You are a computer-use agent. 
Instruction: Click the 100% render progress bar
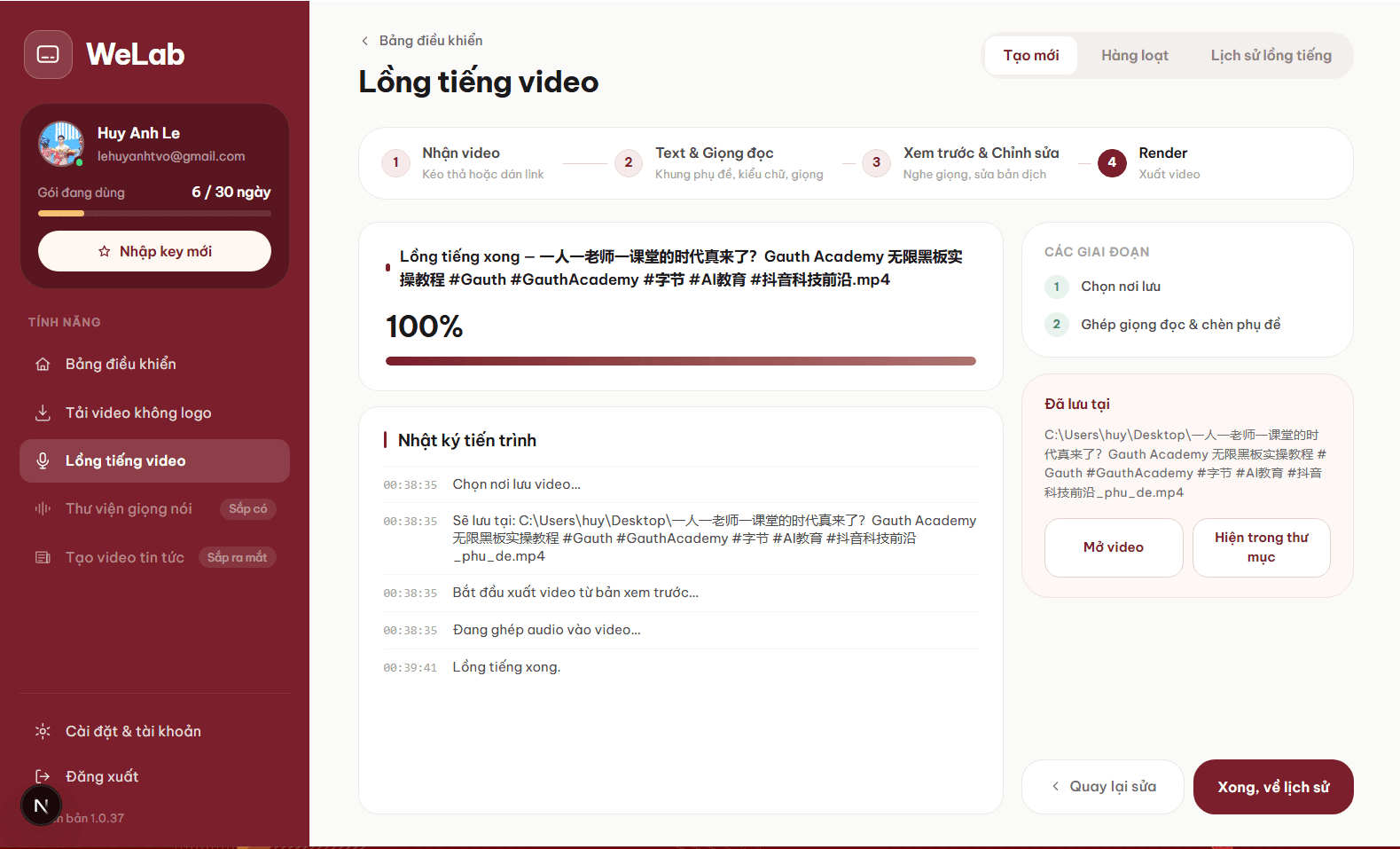click(681, 361)
